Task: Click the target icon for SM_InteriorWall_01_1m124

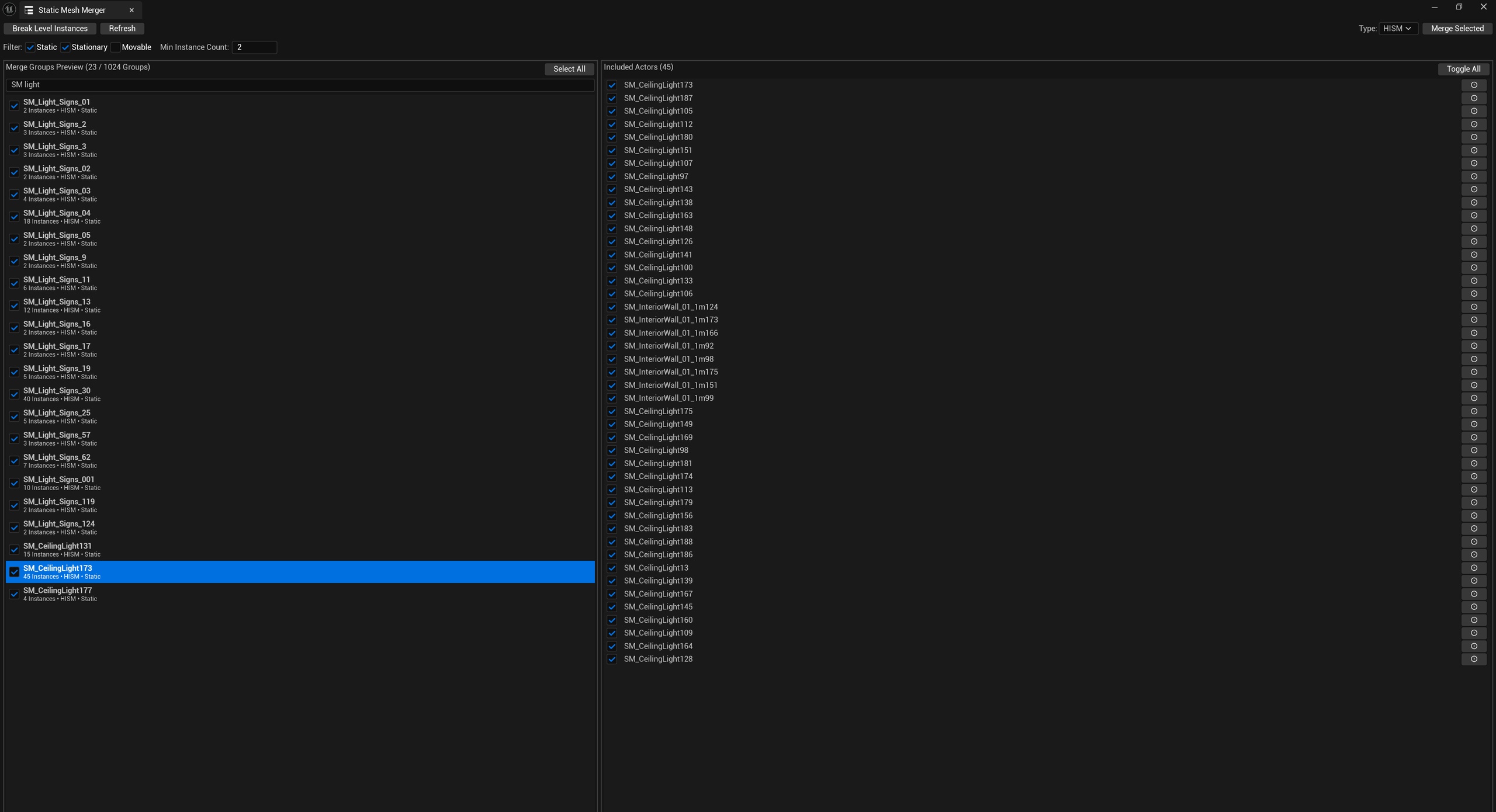Action: pyautogui.click(x=1474, y=307)
